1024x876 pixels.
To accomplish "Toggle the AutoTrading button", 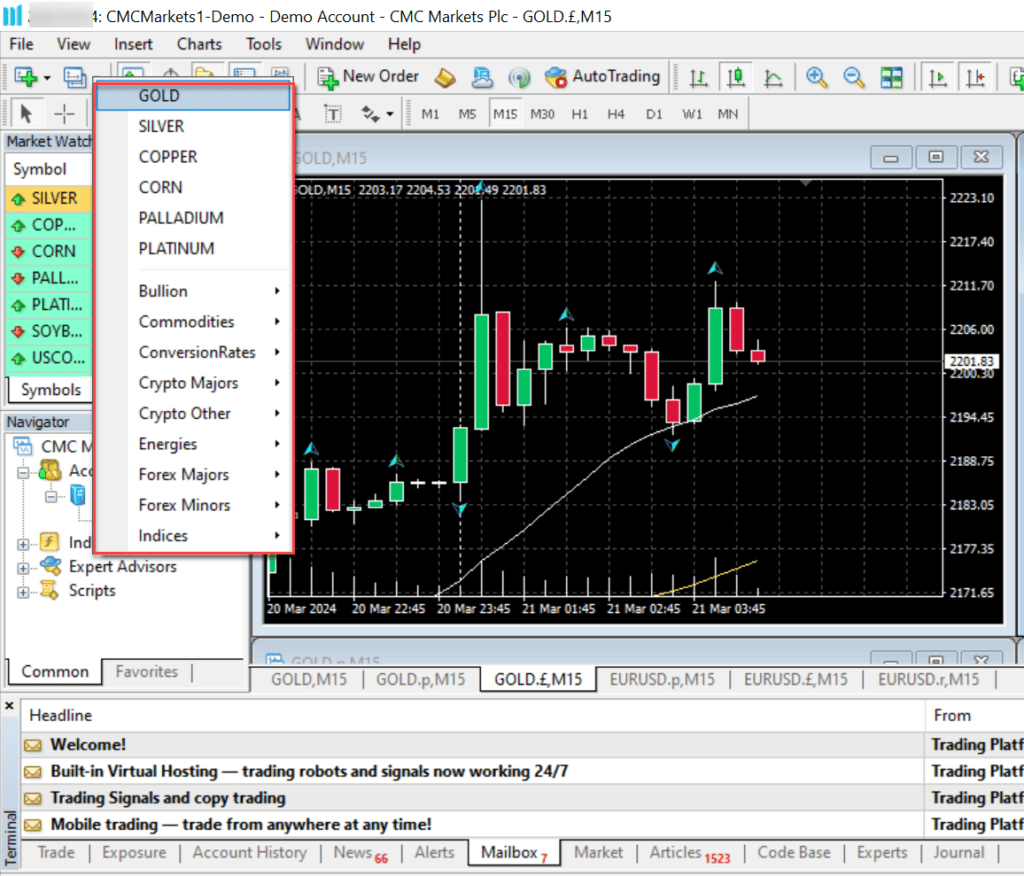I will (x=603, y=77).
